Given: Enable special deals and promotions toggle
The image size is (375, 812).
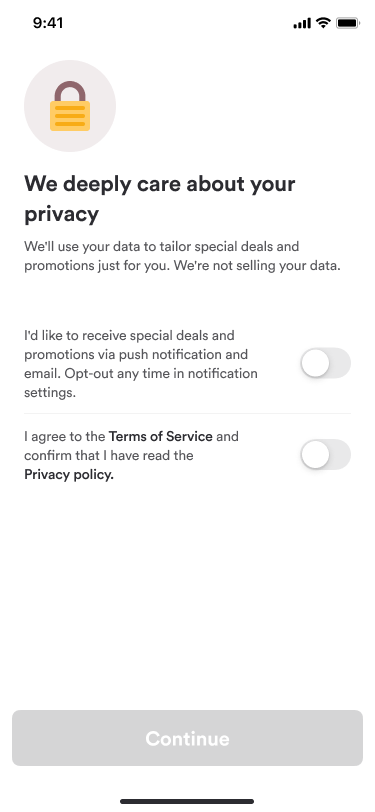Looking at the screenshot, I should pyautogui.click(x=326, y=363).
